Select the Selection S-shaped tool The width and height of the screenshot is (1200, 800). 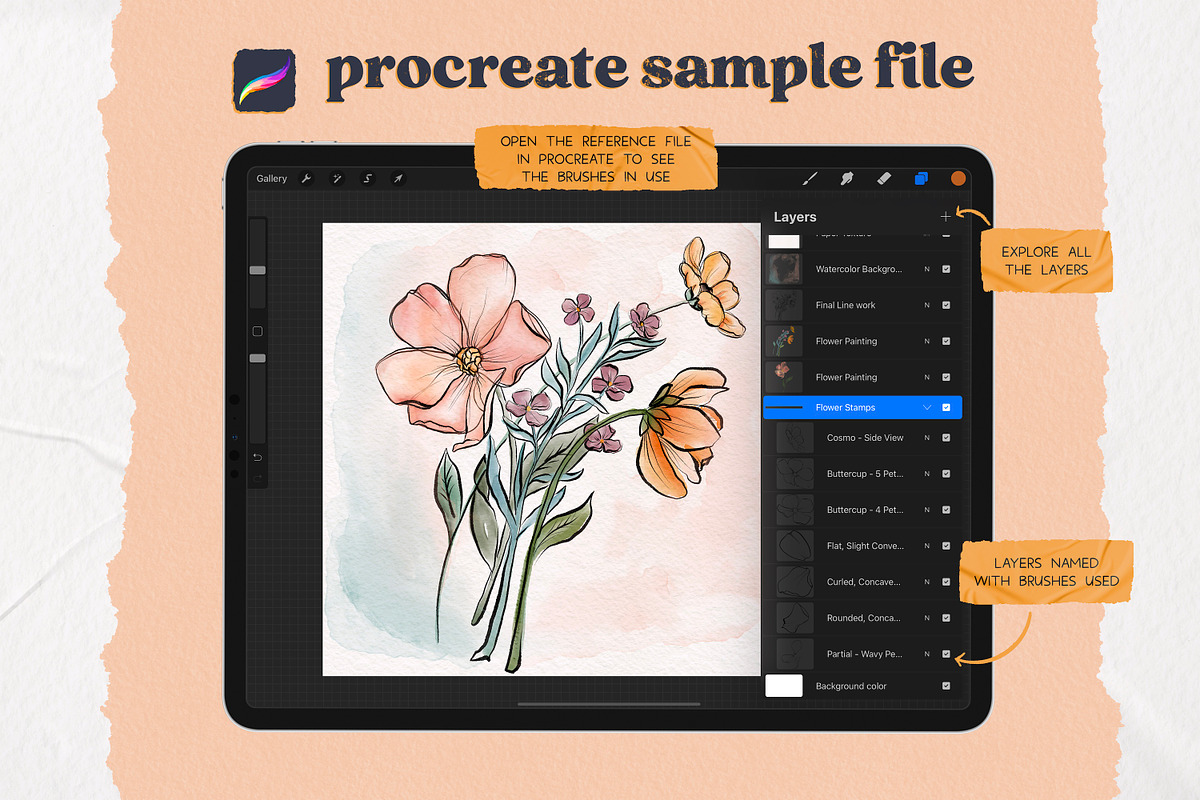(368, 179)
